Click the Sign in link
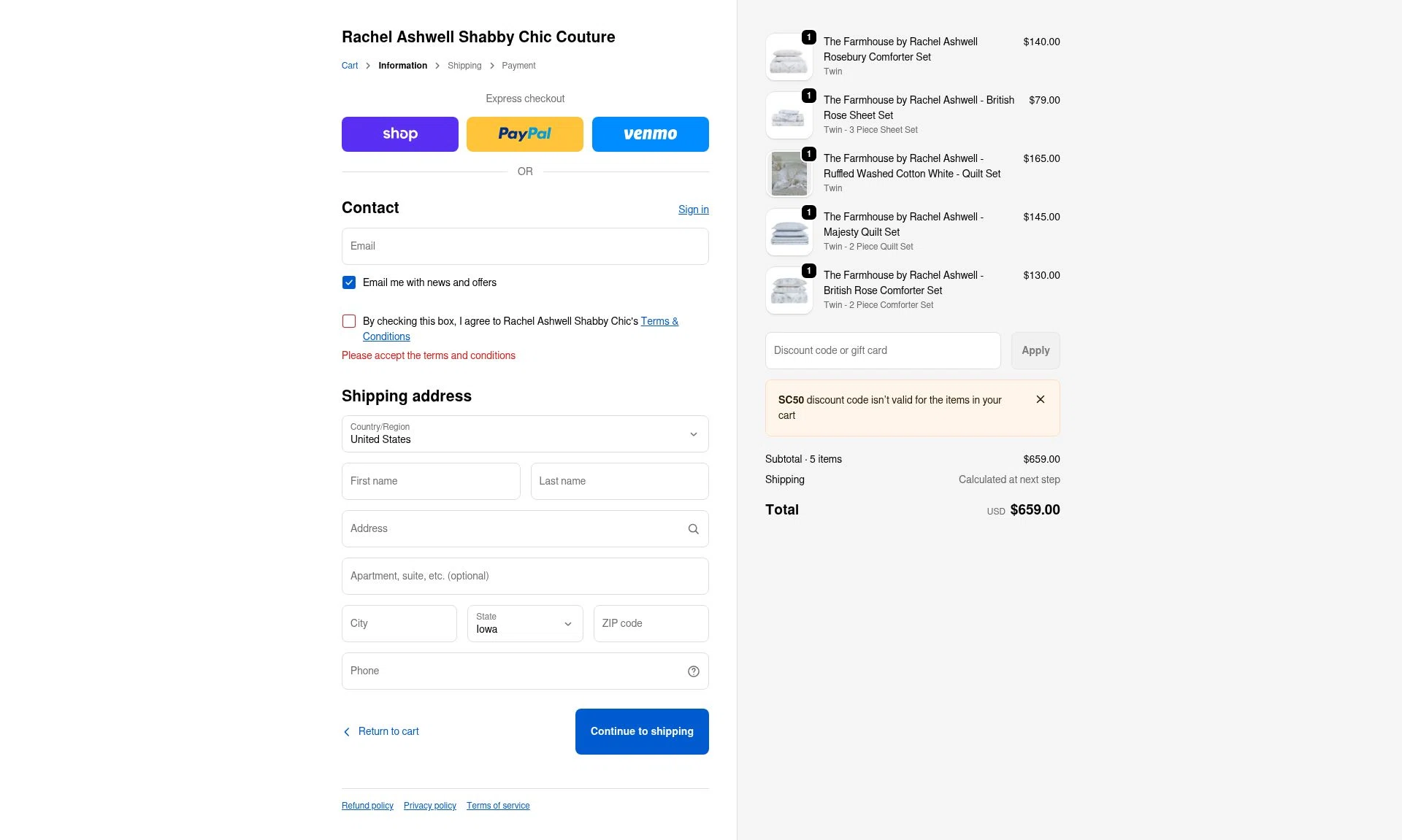The image size is (1402, 840). coord(693,209)
